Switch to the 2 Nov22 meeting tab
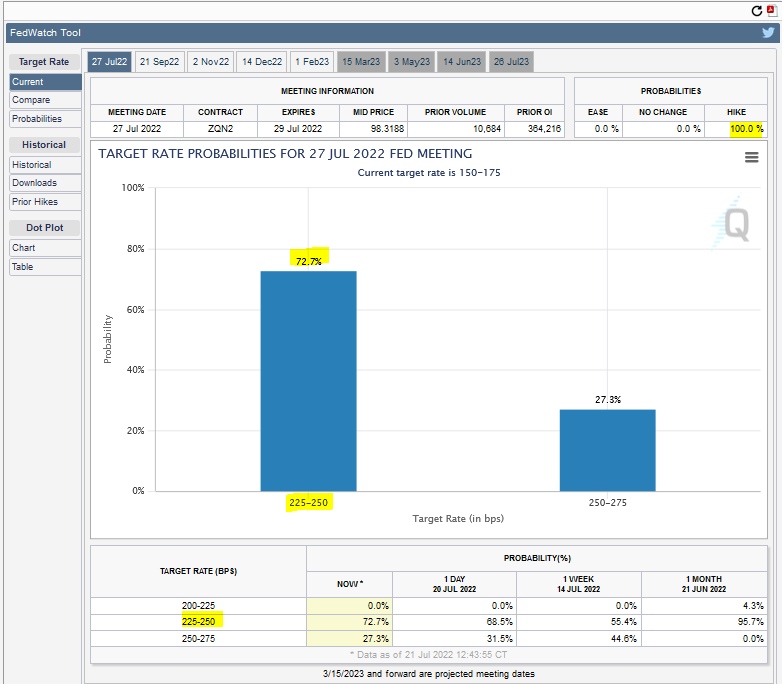 coord(211,62)
